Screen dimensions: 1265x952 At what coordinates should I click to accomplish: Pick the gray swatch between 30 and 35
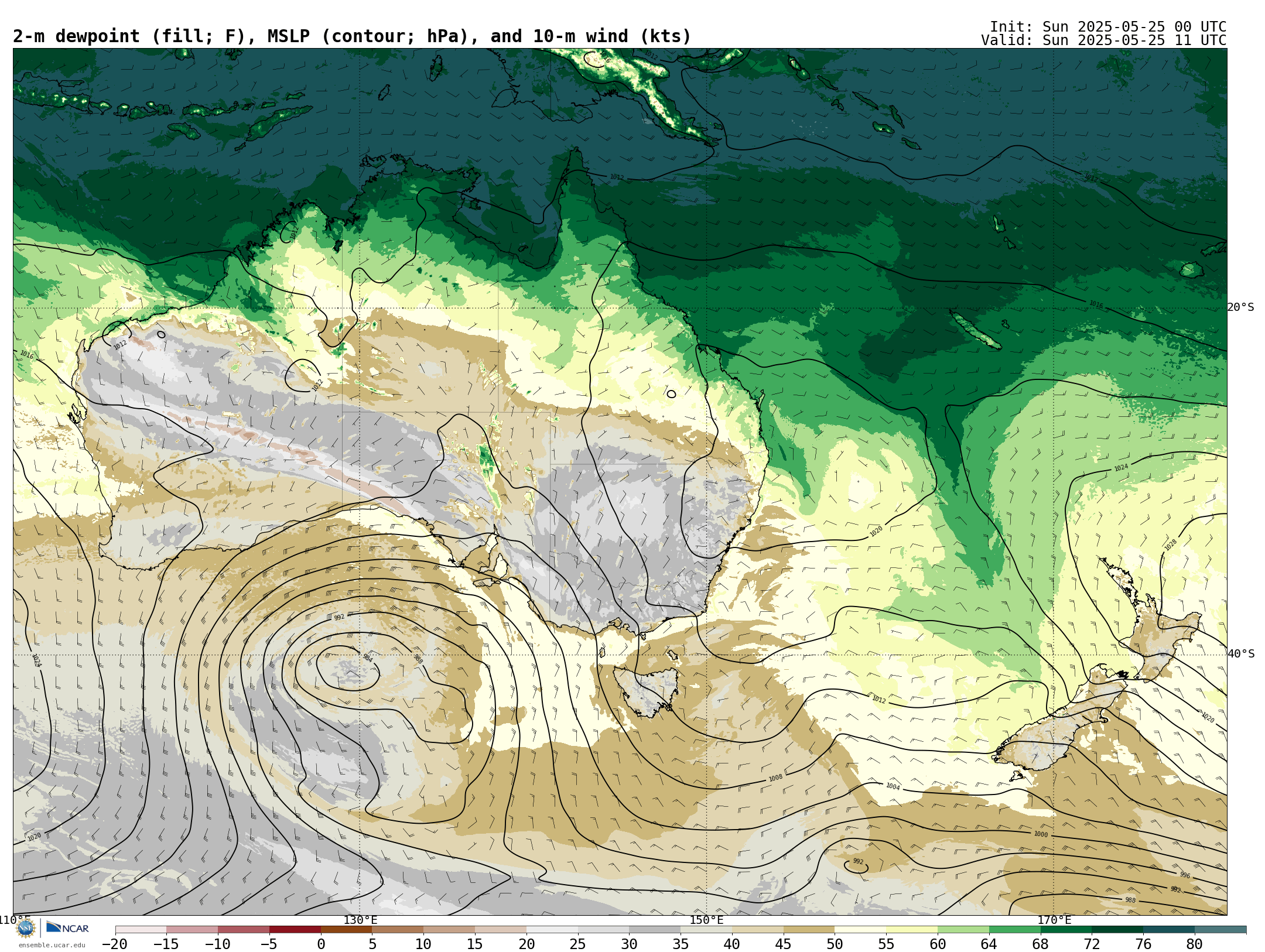[x=655, y=930]
